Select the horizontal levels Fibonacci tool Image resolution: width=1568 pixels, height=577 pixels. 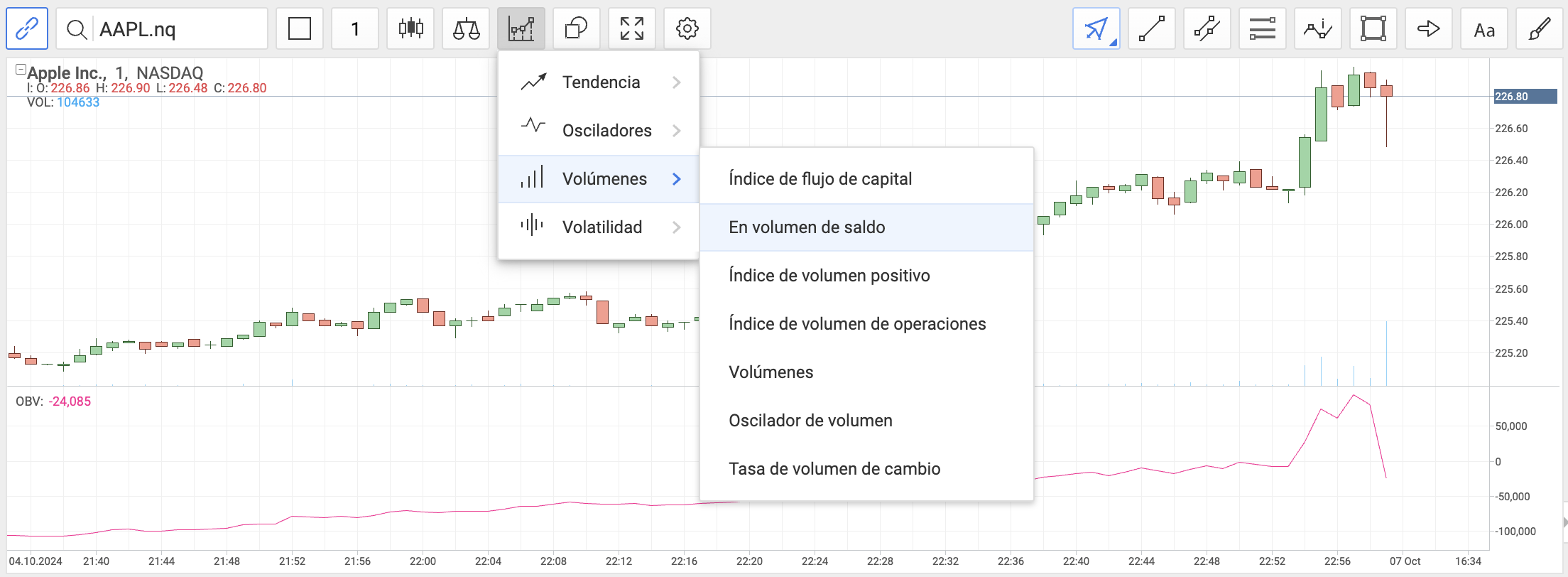click(x=1263, y=29)
